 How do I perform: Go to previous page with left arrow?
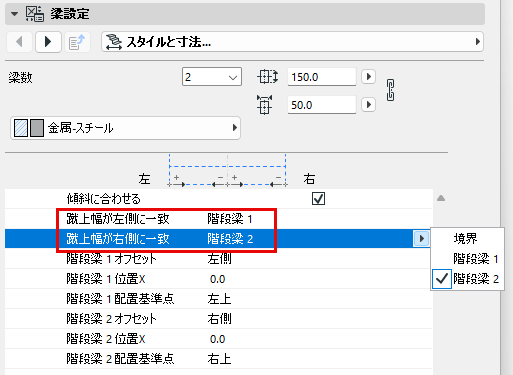click(x=19, y=42)
